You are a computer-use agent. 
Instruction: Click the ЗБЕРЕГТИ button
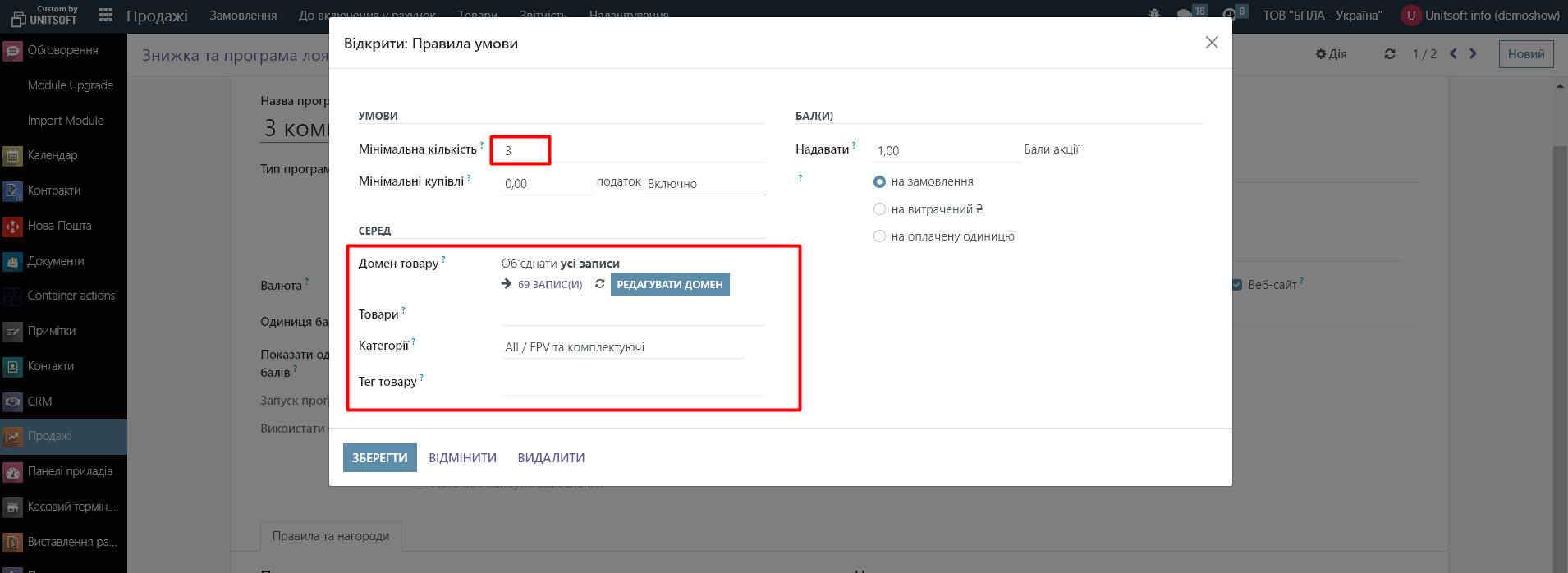click(x=379, y=458)
